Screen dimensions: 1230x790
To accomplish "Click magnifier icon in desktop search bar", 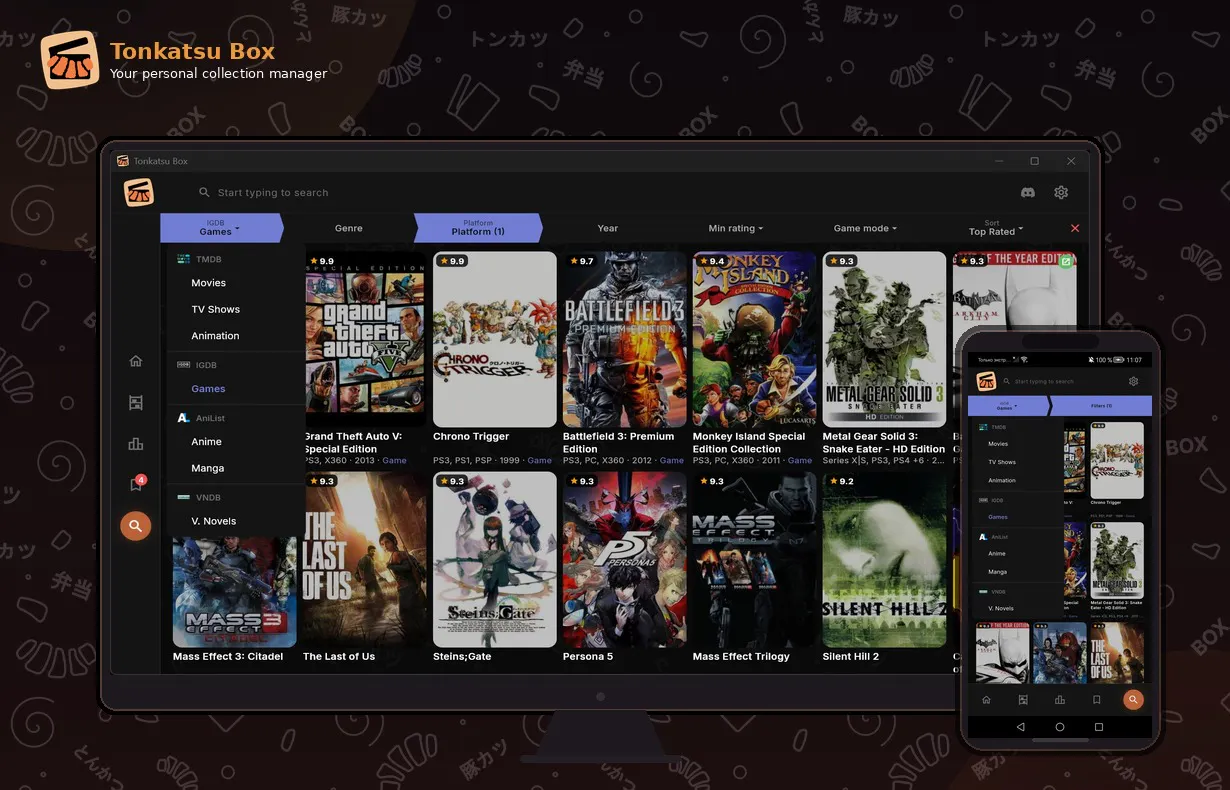I will 204,192.
